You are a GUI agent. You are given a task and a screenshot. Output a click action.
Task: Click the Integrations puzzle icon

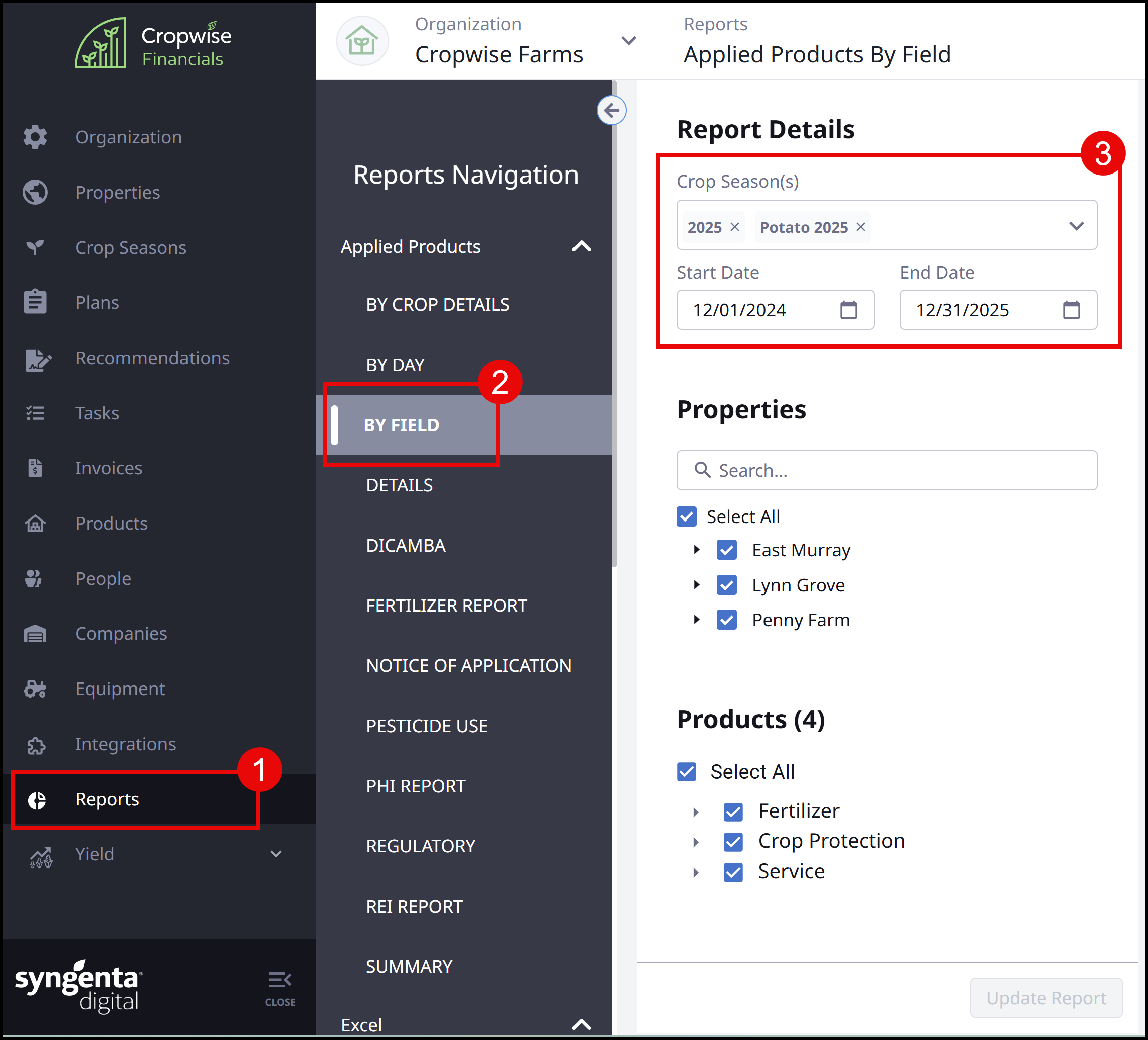[36, 745]
